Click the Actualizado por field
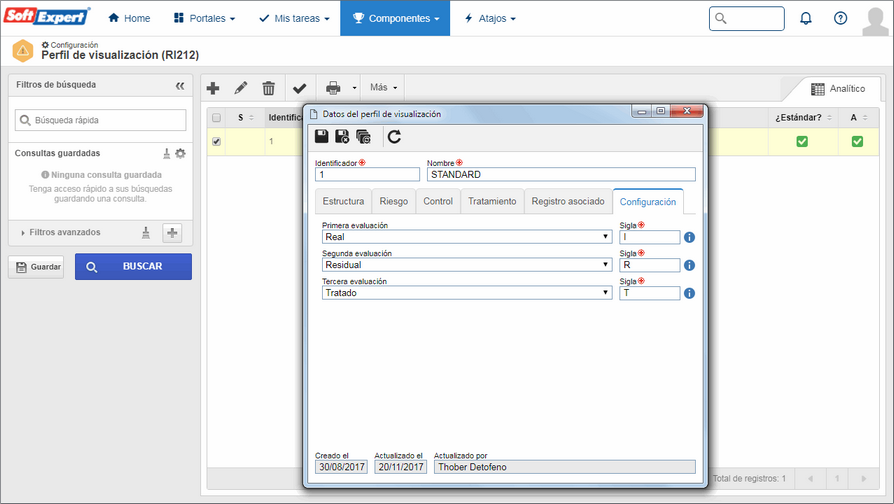Screen dimensions: 894x504 (x=564, y=467)
